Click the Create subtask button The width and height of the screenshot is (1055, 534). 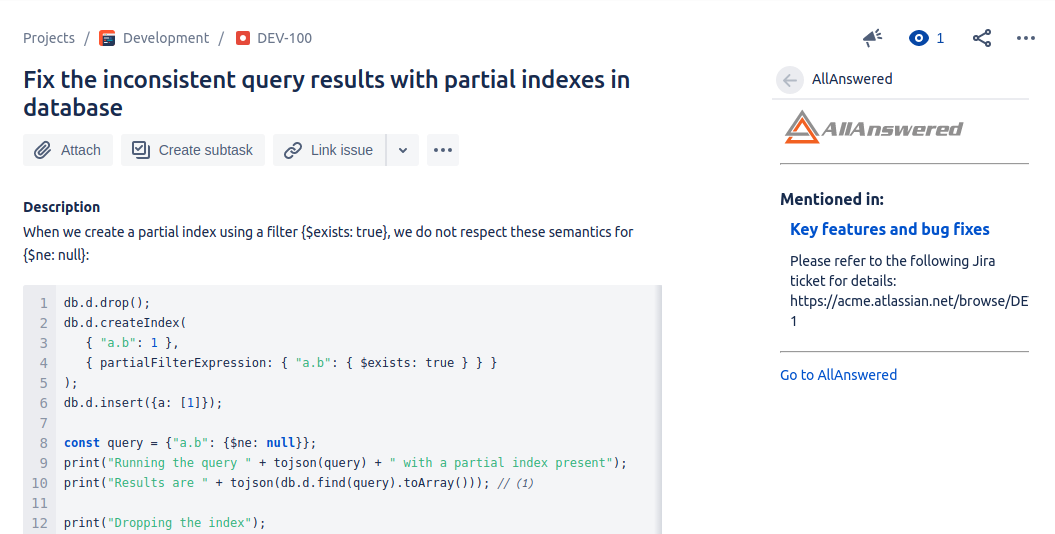point(193,150)
